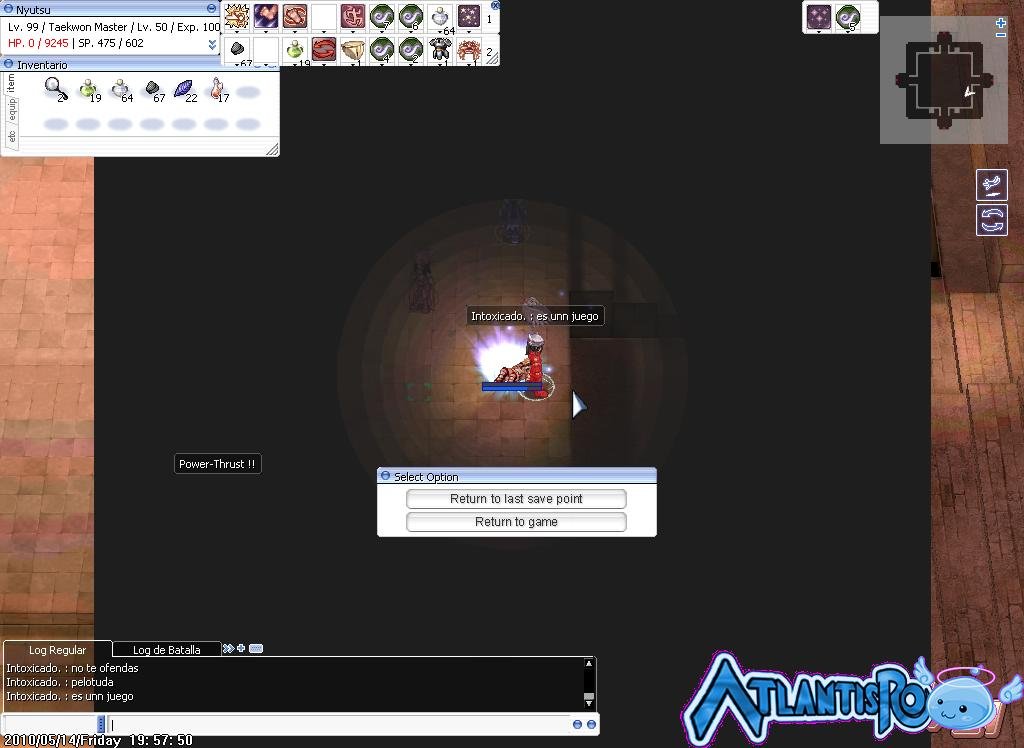
Task: Select the green swirl skill numbered 7
Action: click(381, 17)
